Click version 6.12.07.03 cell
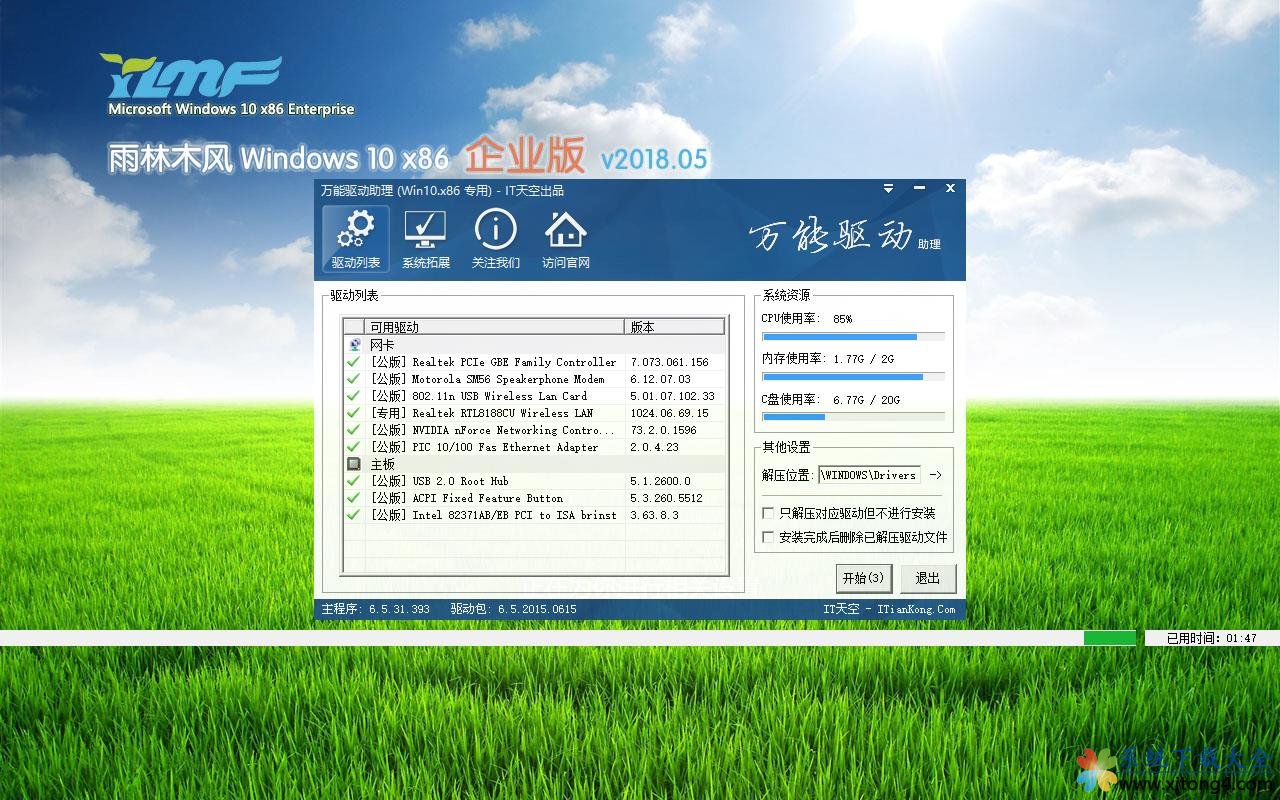The image size is (1280, 800). coord(660,379)
